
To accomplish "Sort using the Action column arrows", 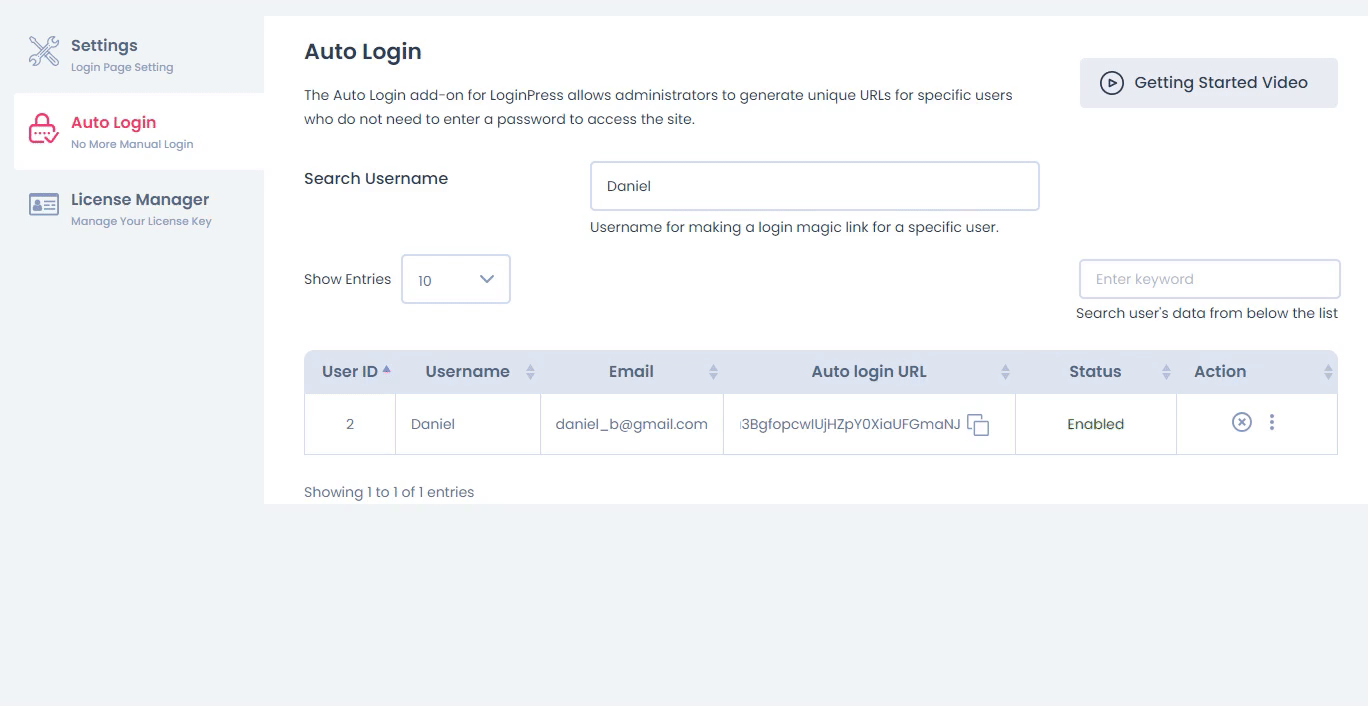I will point(1328,372).
